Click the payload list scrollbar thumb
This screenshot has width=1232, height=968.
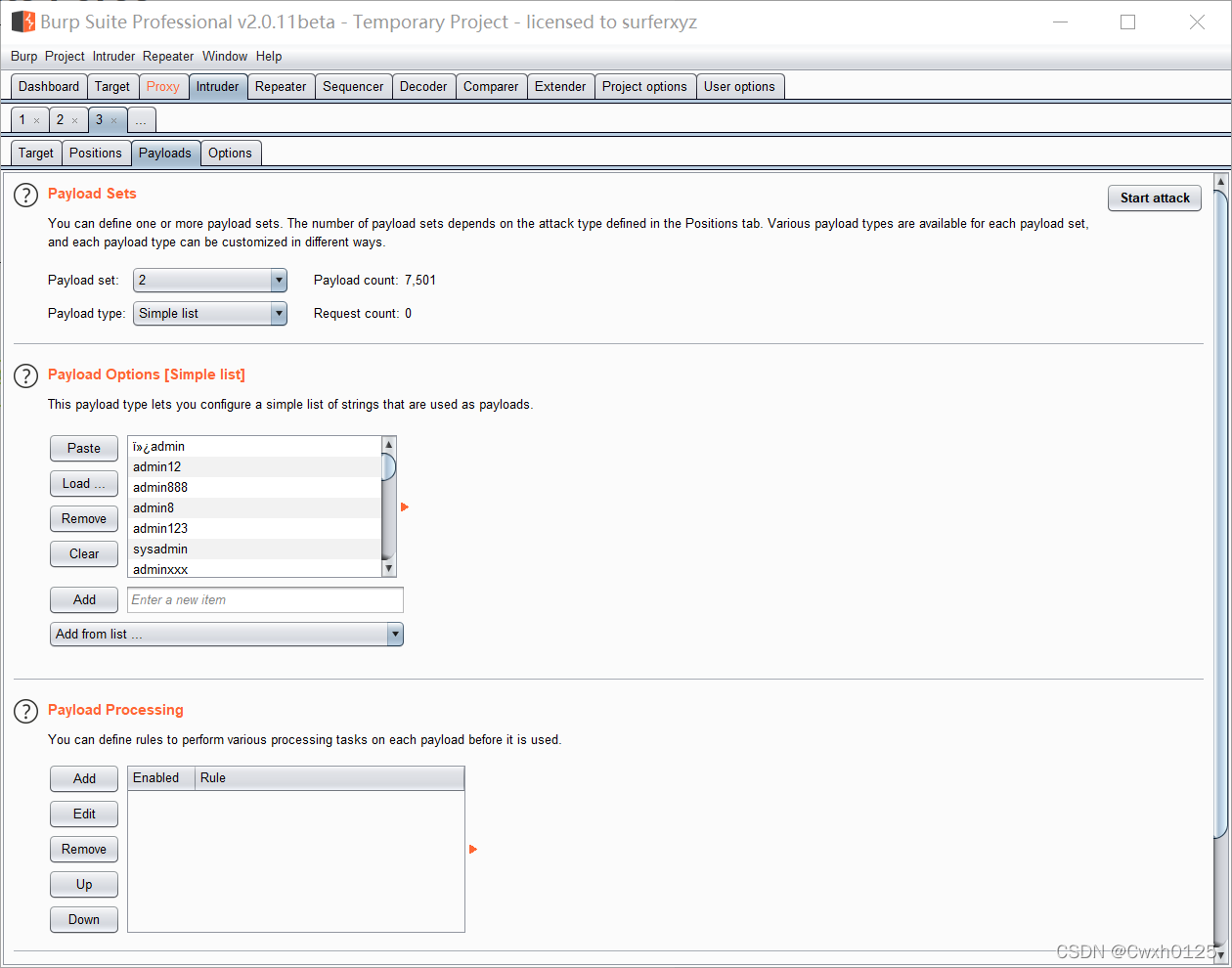tap(388, 467)
